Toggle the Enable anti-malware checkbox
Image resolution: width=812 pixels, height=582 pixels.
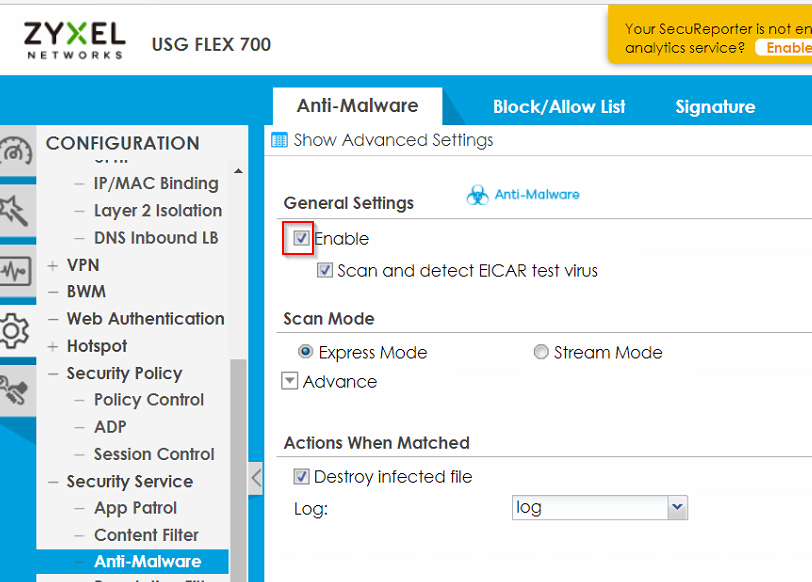pyautogui.click(x=301, y=239)
